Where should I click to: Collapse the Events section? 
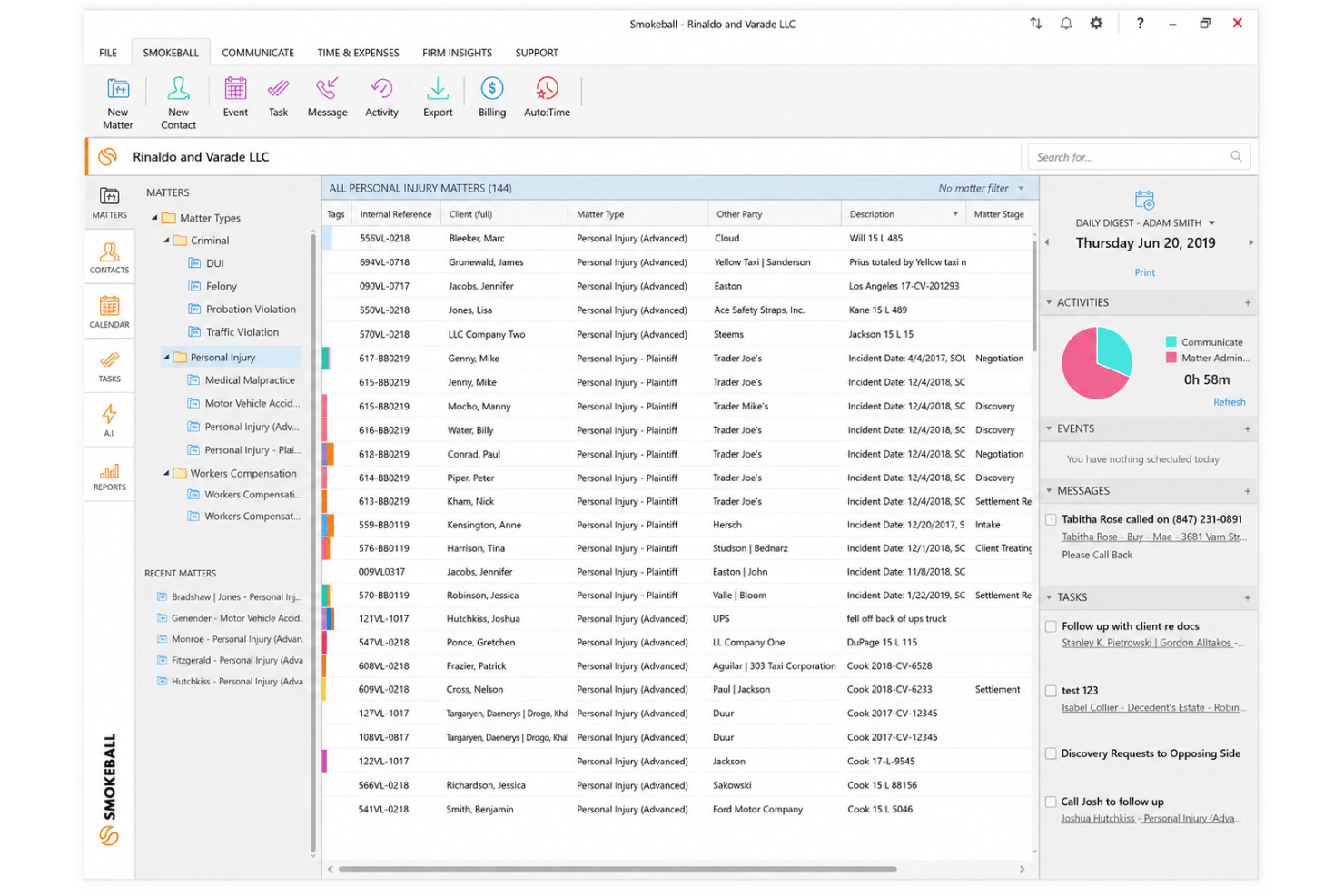pos(1049,428)
